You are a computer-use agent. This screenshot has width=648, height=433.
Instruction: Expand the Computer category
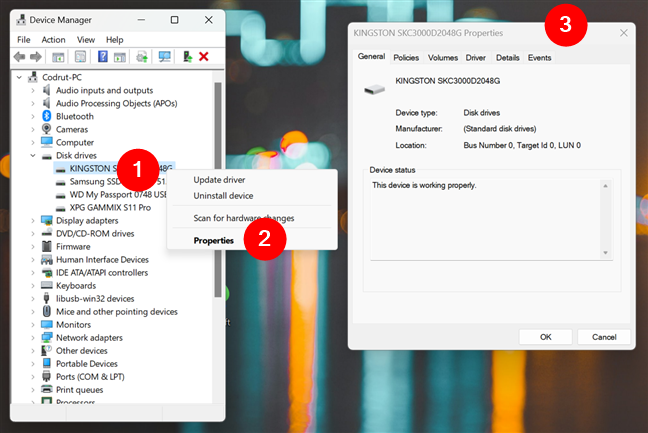click(x=33, y=142)
